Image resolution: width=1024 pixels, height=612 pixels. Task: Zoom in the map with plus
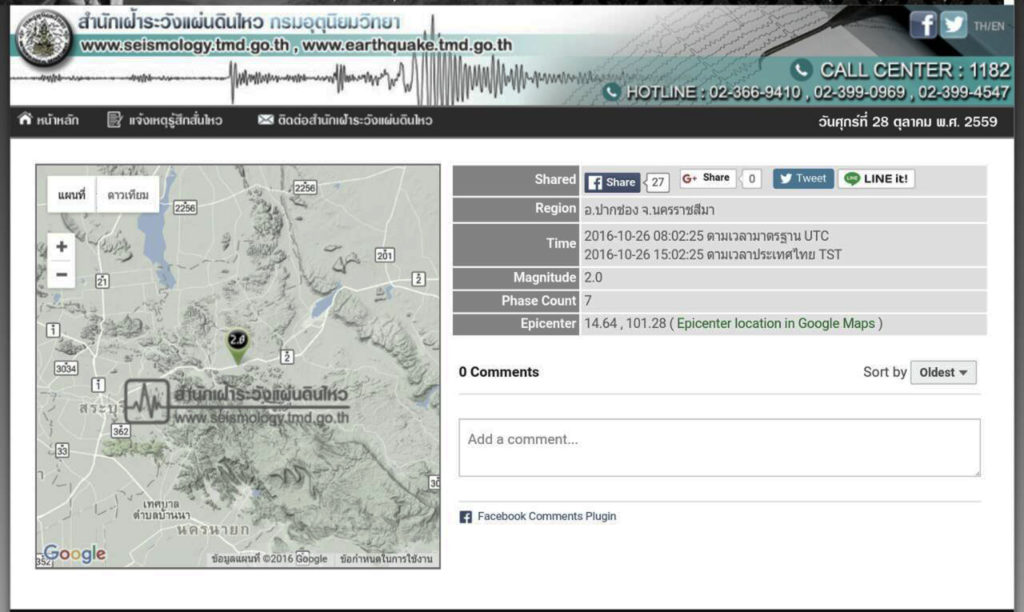61,246
